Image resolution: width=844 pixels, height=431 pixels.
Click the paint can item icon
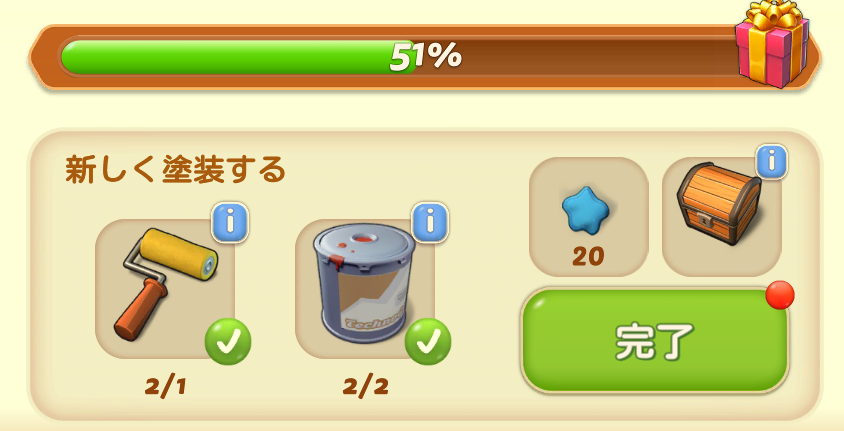pos(364,284)
